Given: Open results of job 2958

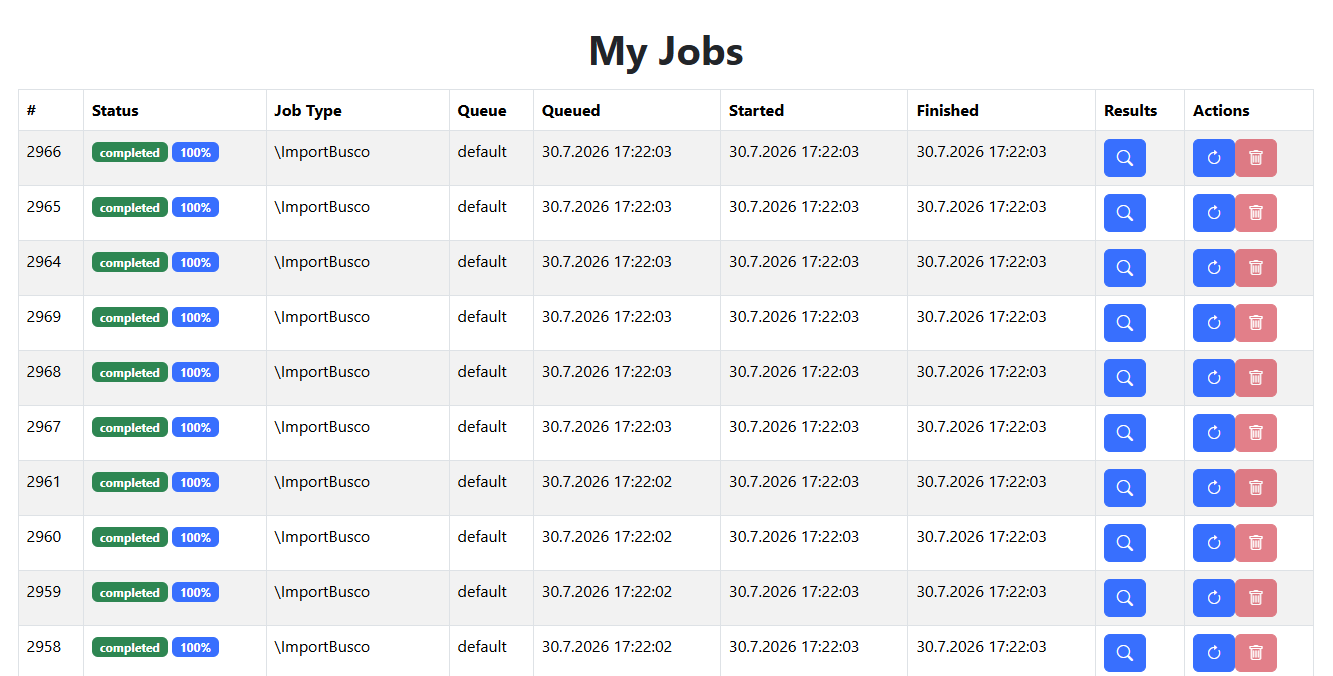Looking at the screenshot, I should [1124, 653].
